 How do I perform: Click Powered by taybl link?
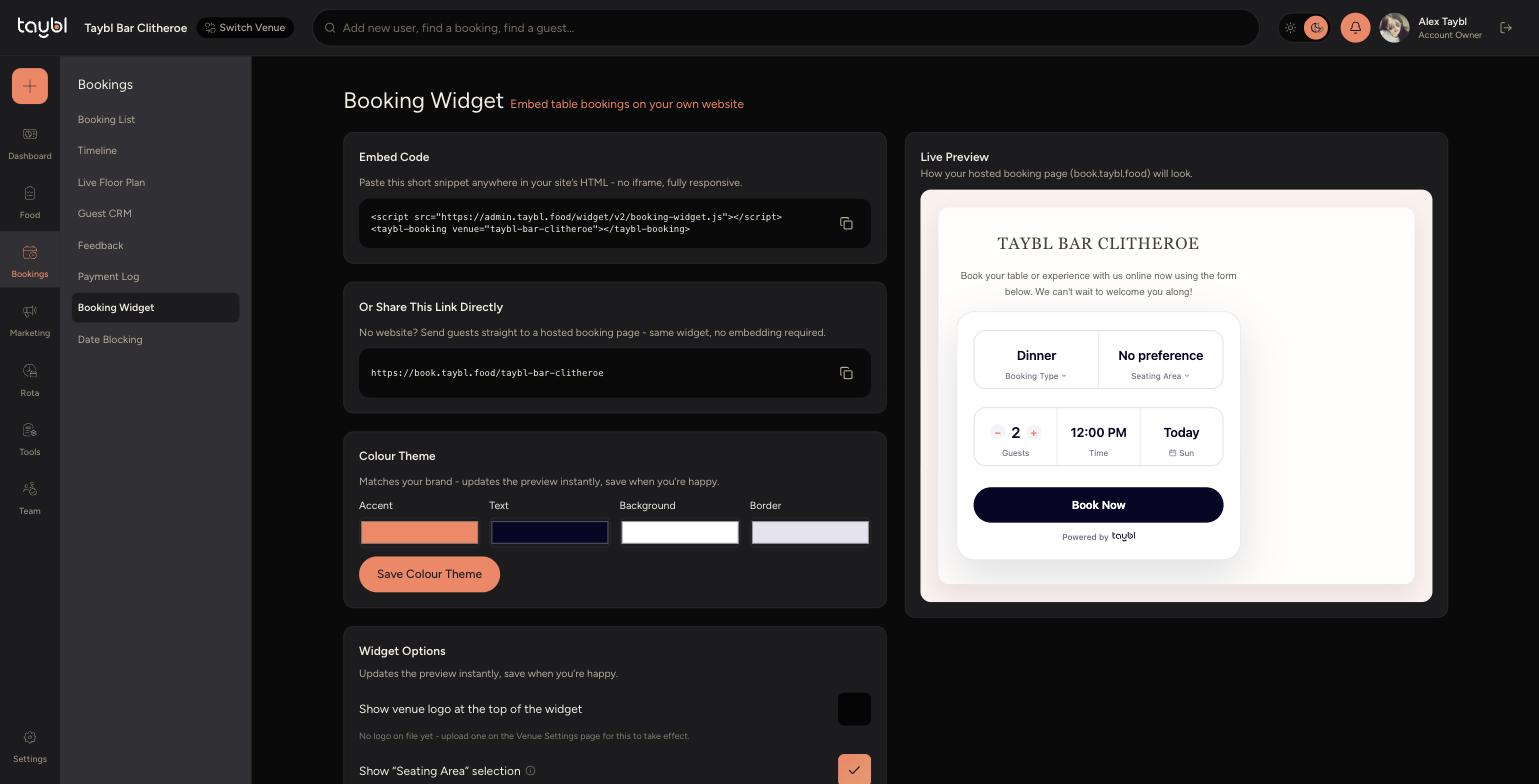1098,537
